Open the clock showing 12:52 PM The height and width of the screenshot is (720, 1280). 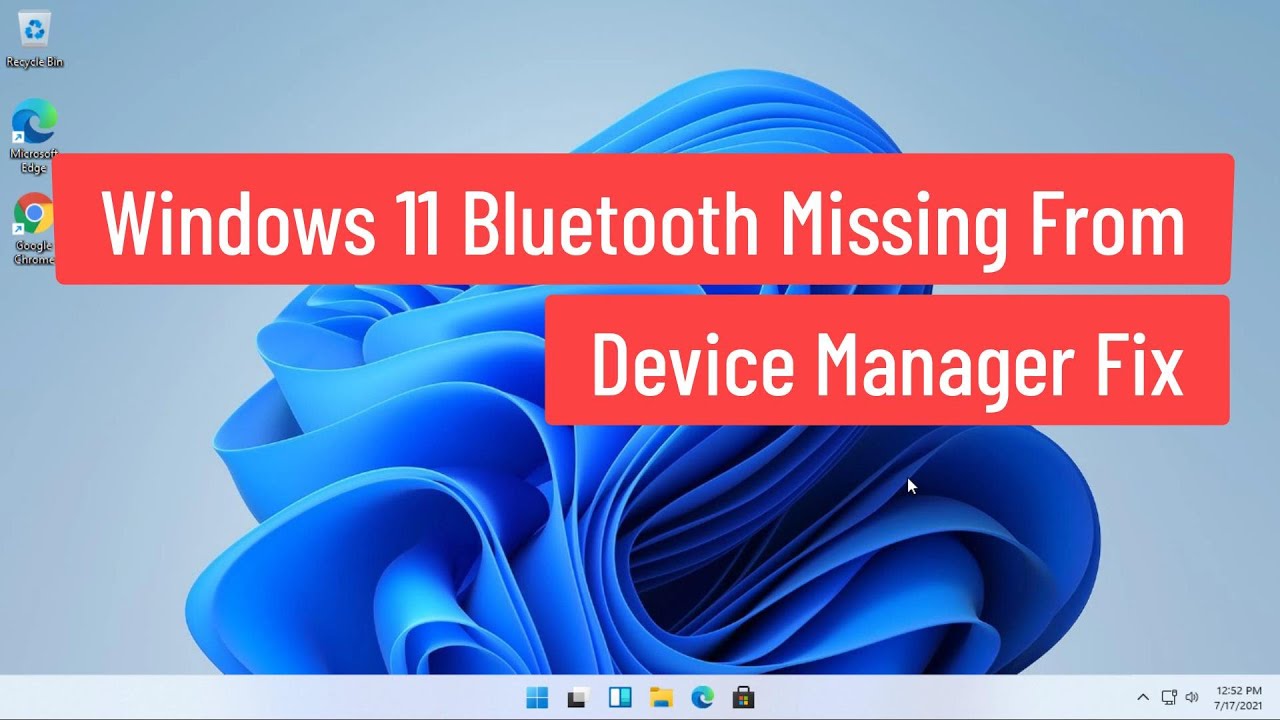pyautogui.click(x=1238, y=698)
